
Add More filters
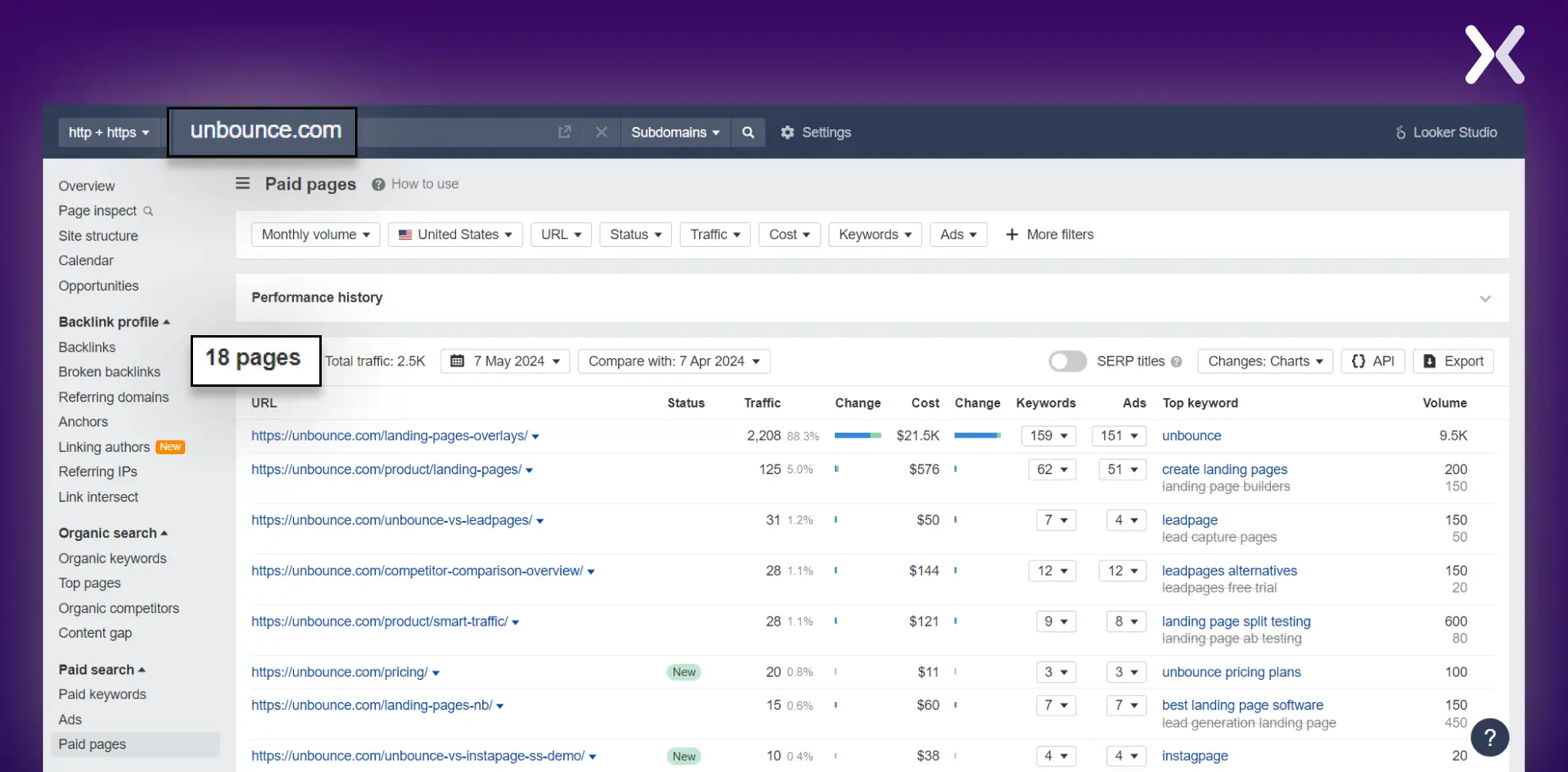coord(1049,234)
